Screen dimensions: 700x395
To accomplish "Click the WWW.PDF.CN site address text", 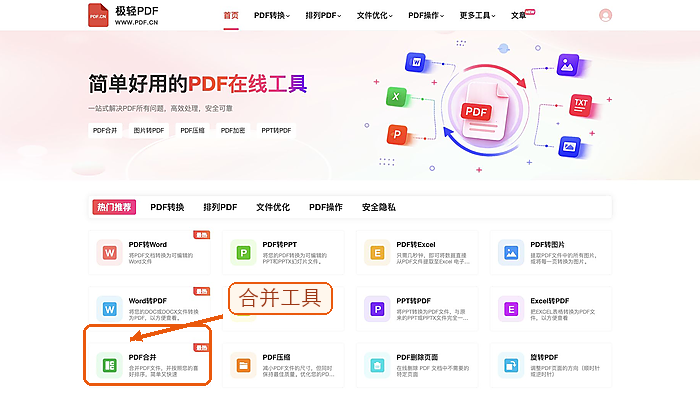I will (x=137, y=22).
